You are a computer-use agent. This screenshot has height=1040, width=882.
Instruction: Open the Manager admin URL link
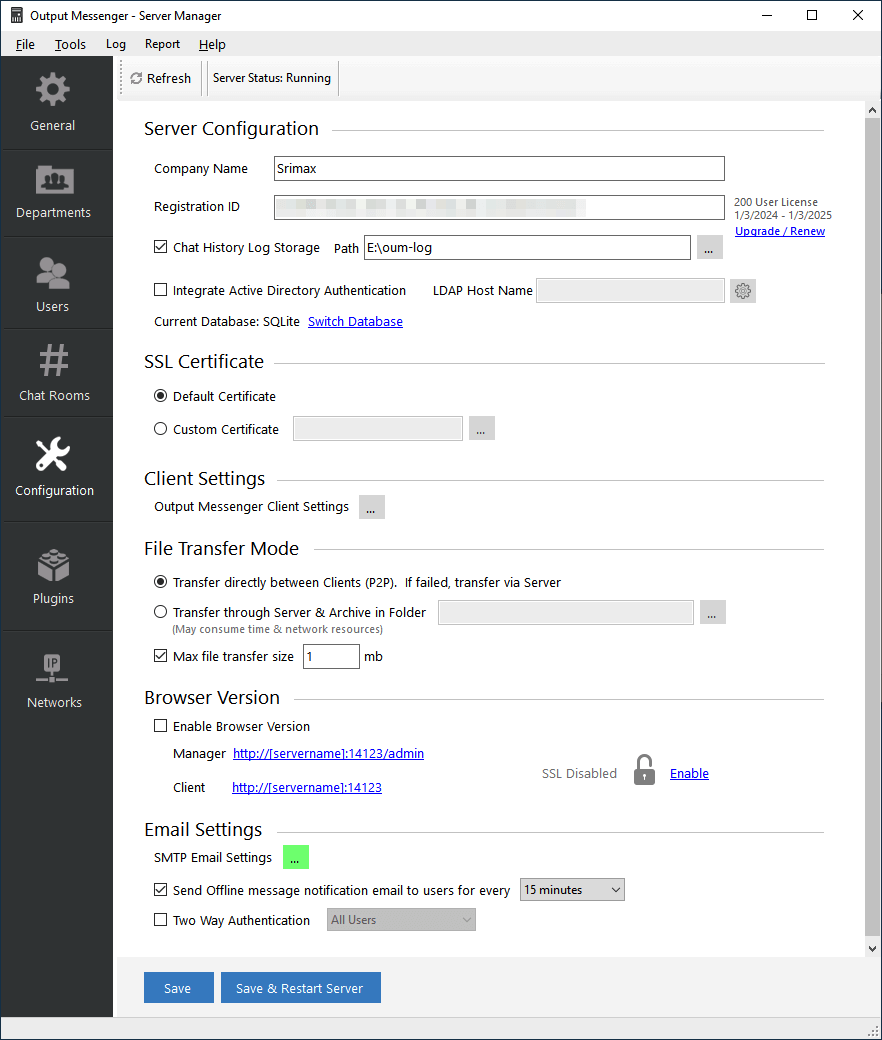[328, 753]
